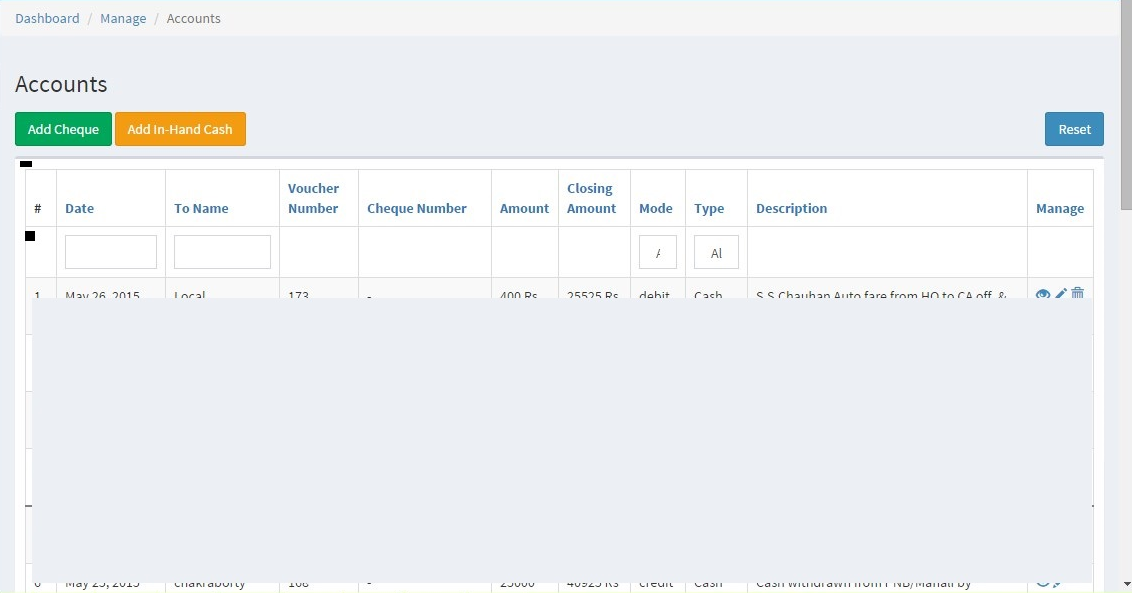Viewport: 1132px width, 593px height.
Task: Sort by Cheque Number header
Action: [417, 208]
